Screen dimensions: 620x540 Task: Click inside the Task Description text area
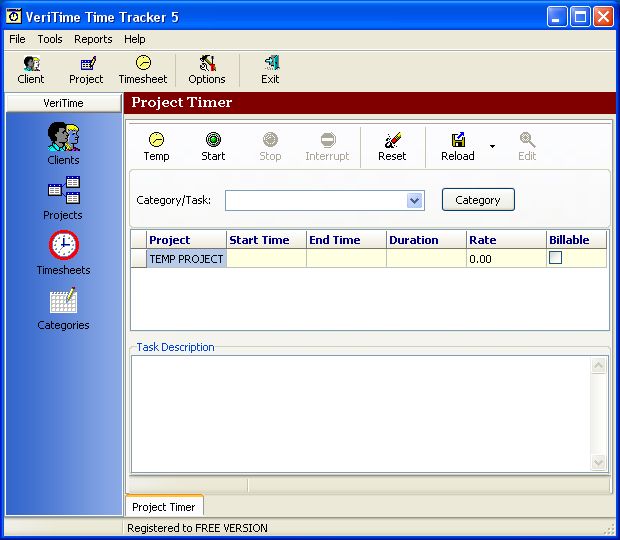tap(361, 413)
